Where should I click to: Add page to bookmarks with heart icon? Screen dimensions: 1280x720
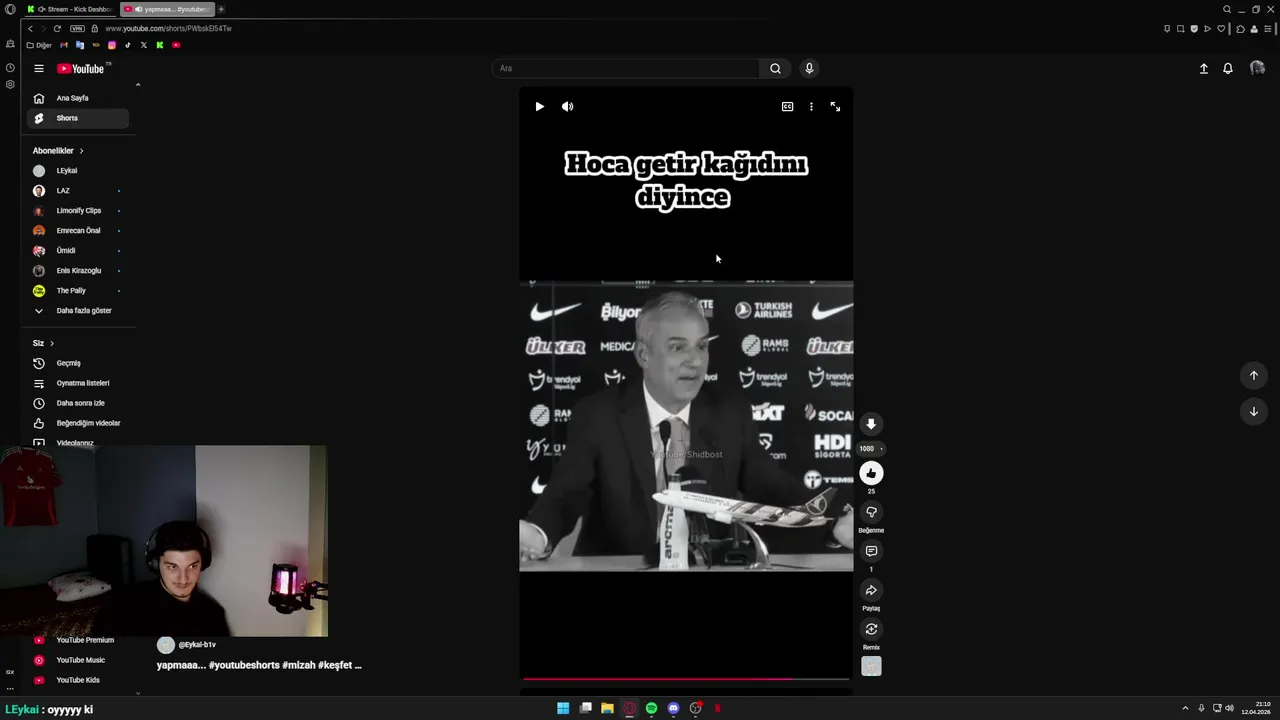tap(1221, 29)
